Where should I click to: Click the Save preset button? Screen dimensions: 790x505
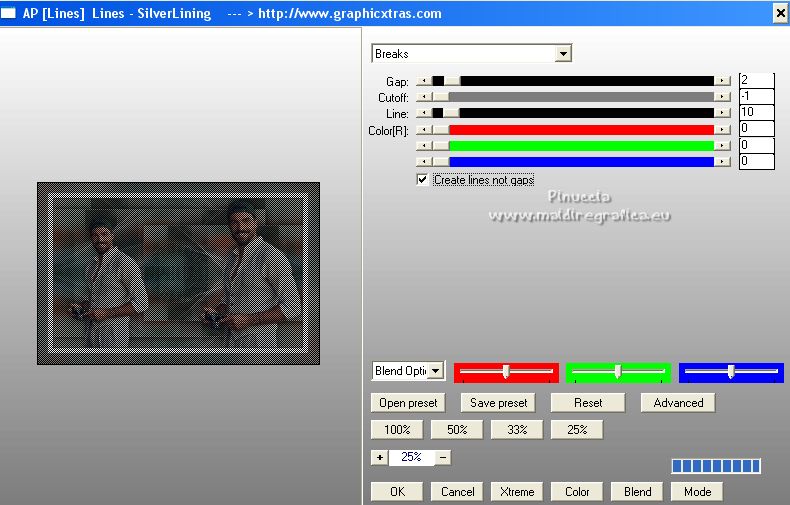tap(498, 403)
